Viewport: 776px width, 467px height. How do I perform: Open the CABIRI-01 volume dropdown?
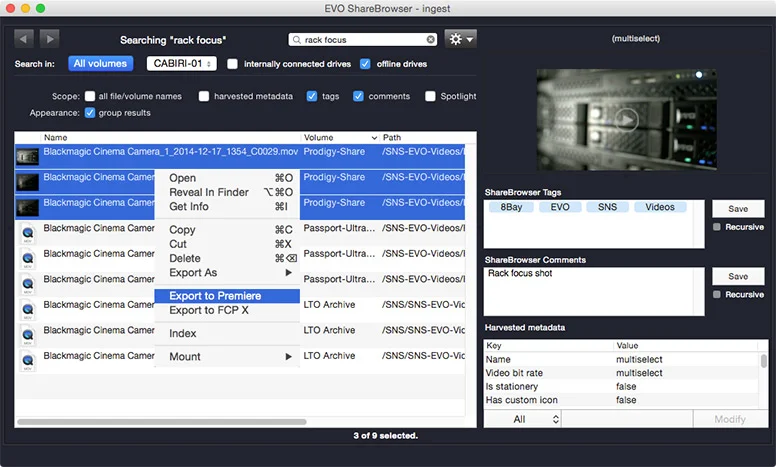(182, 63)
